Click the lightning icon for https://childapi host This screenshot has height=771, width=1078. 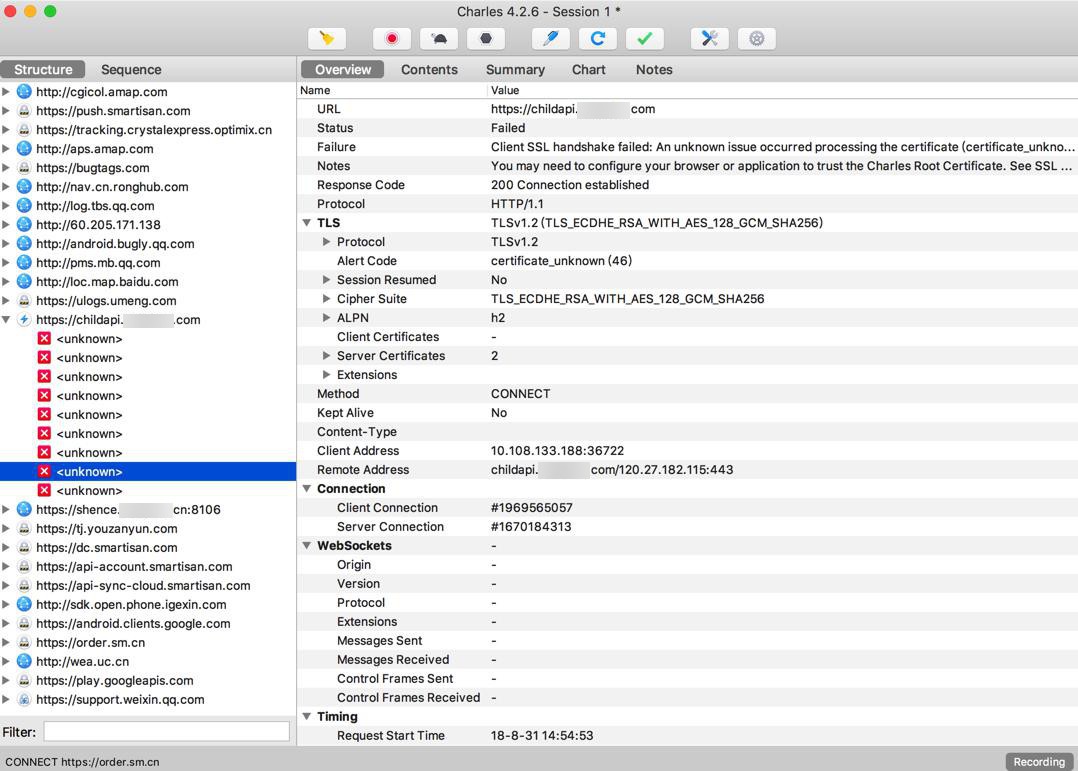[x=24, y=320]
